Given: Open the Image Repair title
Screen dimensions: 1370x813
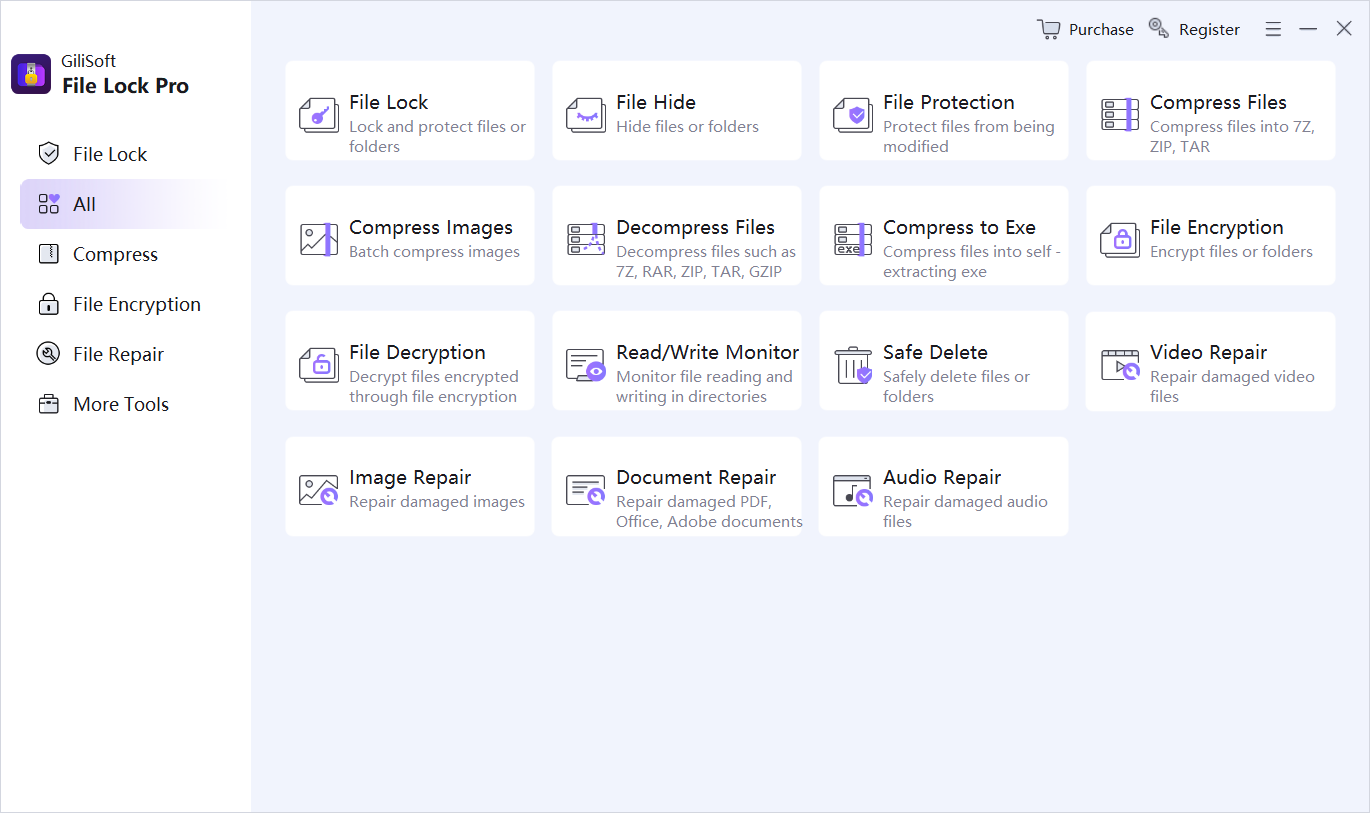Looking at the screenshot, I should 410,477.
